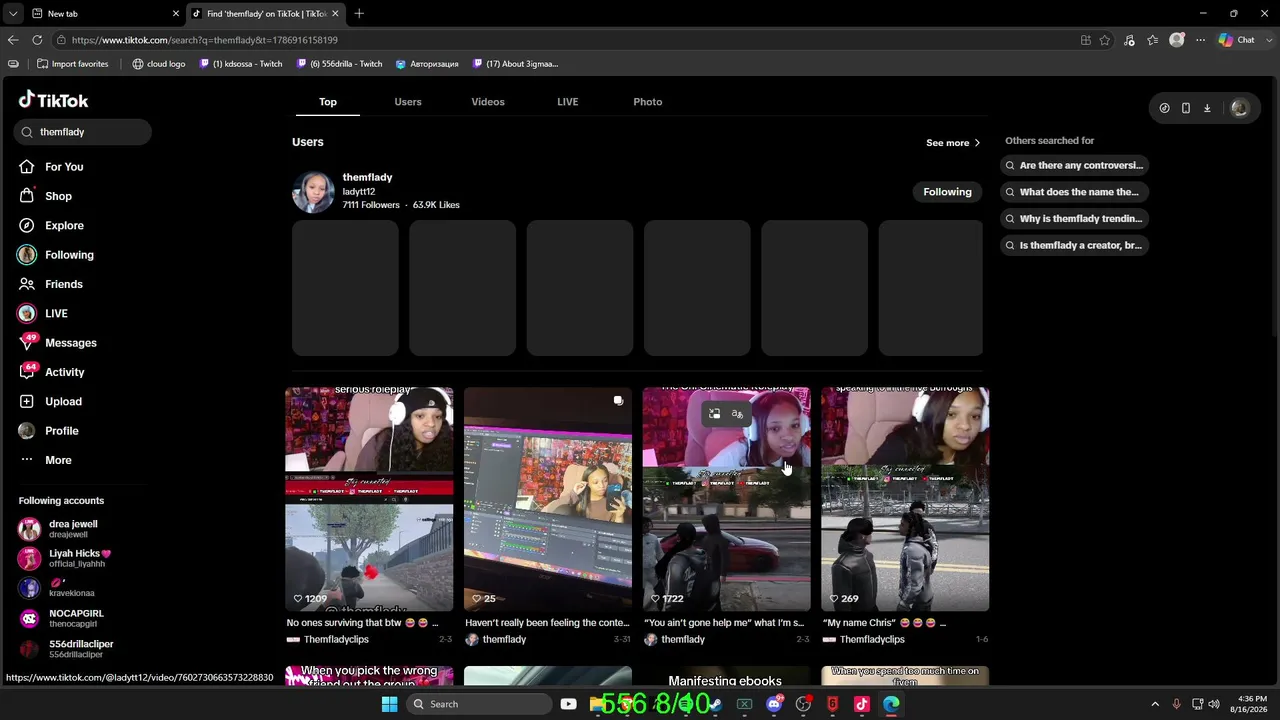The image size is (1280, 720).
Task: Search 'Are there any controversi...' suggestion
Action: coord(1074,166)
